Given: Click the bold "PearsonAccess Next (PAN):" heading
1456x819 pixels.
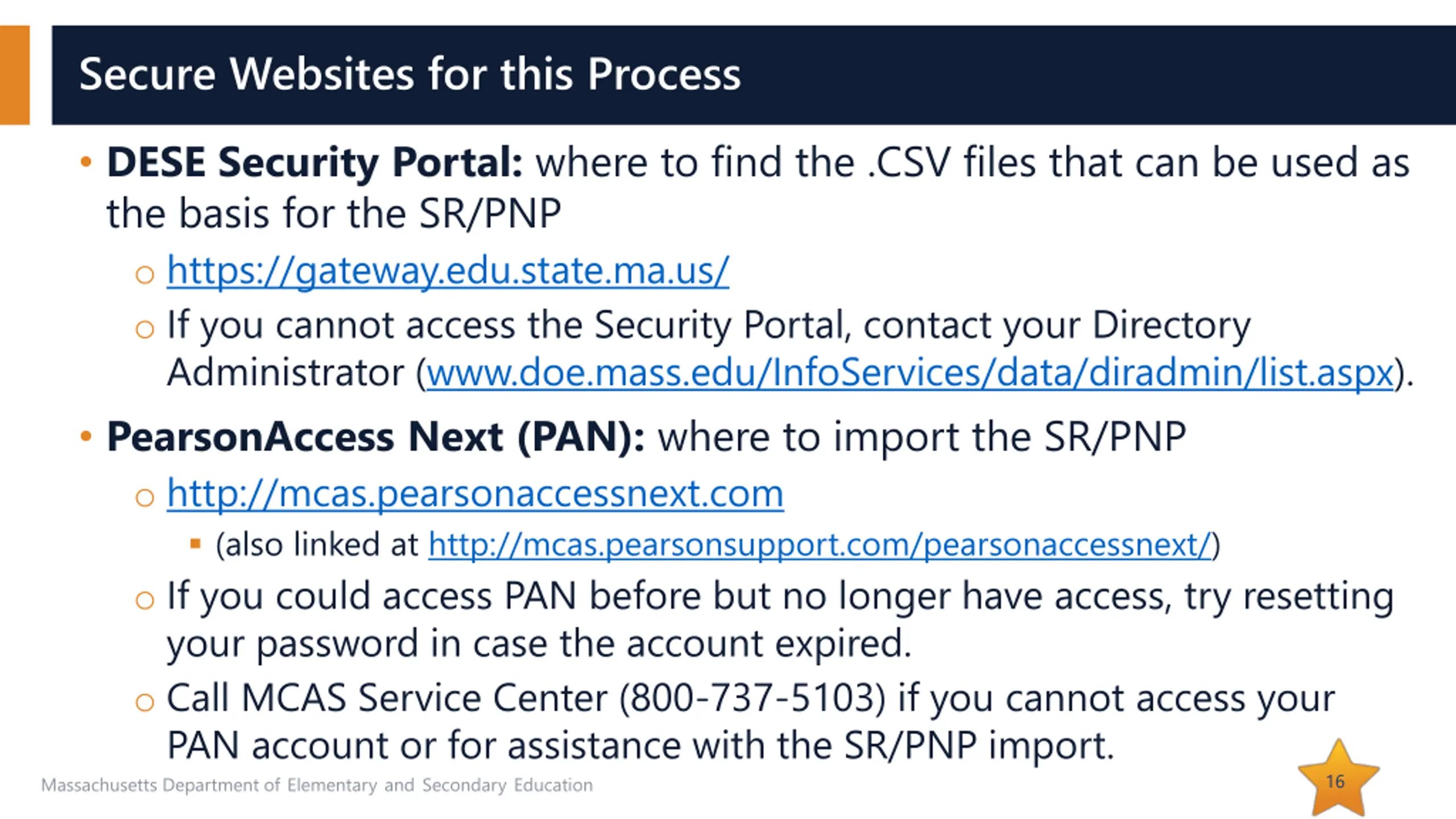Looking at the screenshot, I should [376, 437].
